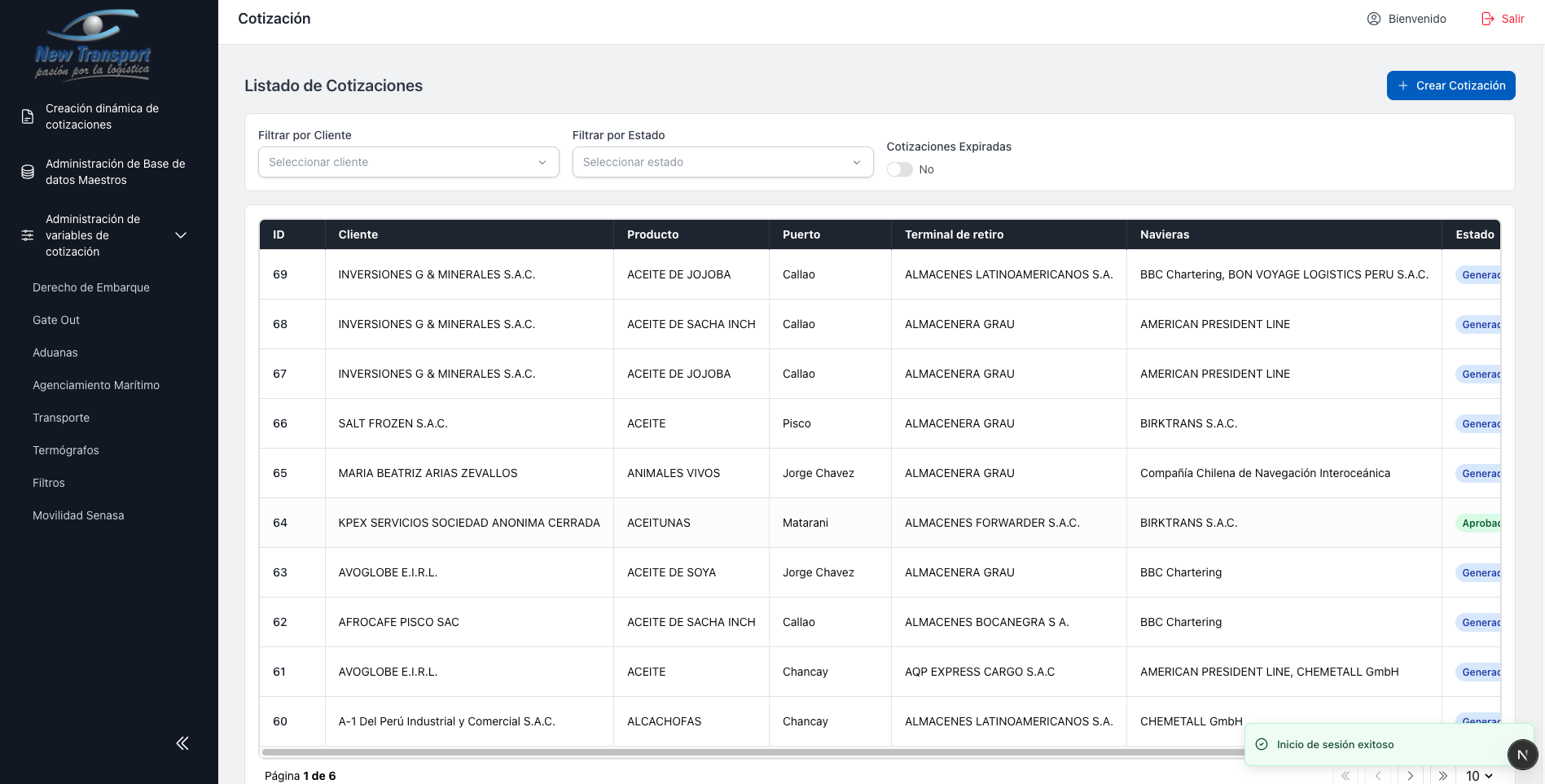
Task: Open rows-per-page selector showing 10
Action: (1479, 776)
